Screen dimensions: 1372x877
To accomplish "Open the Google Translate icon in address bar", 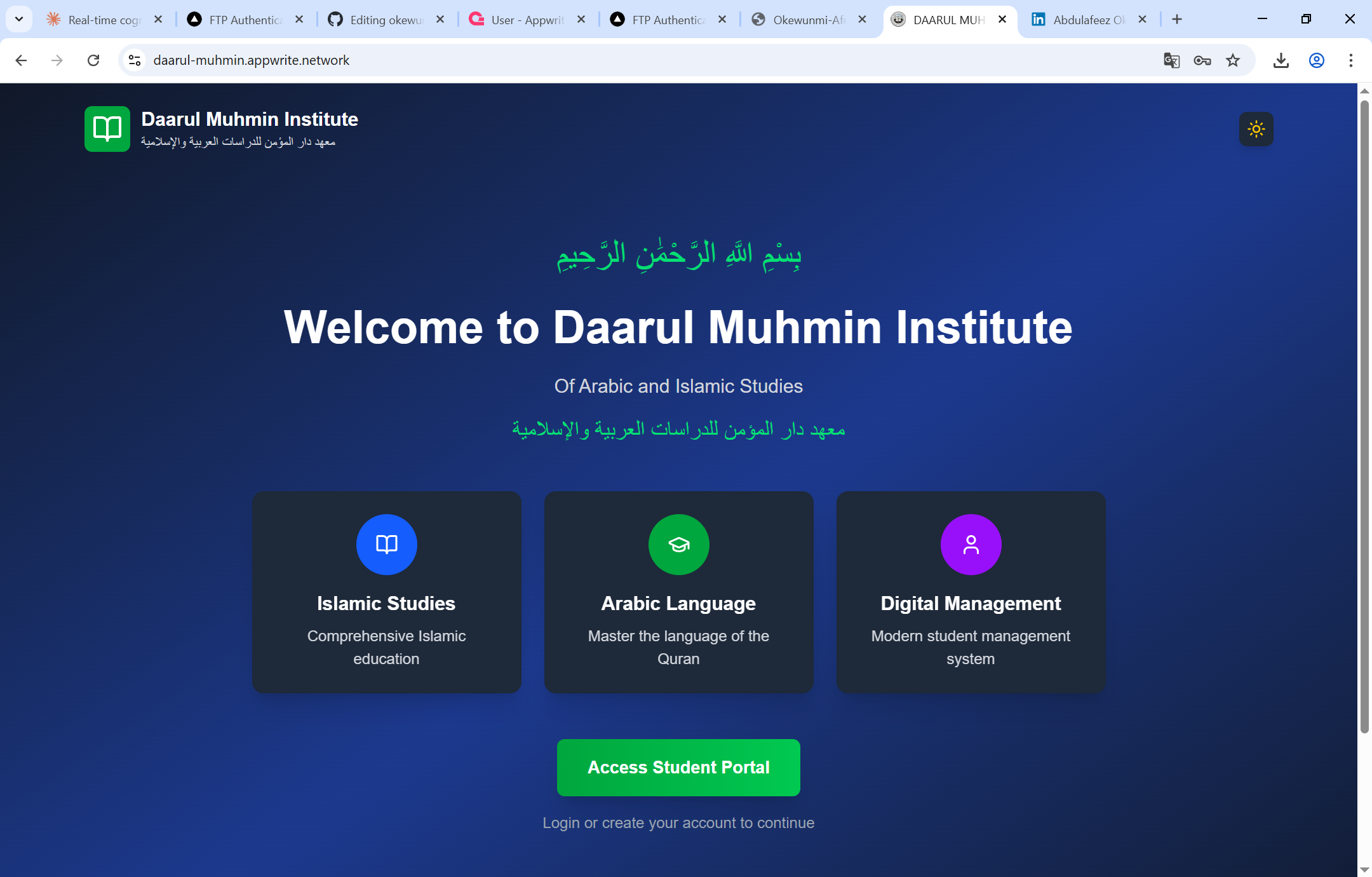I will [1171, 60].
